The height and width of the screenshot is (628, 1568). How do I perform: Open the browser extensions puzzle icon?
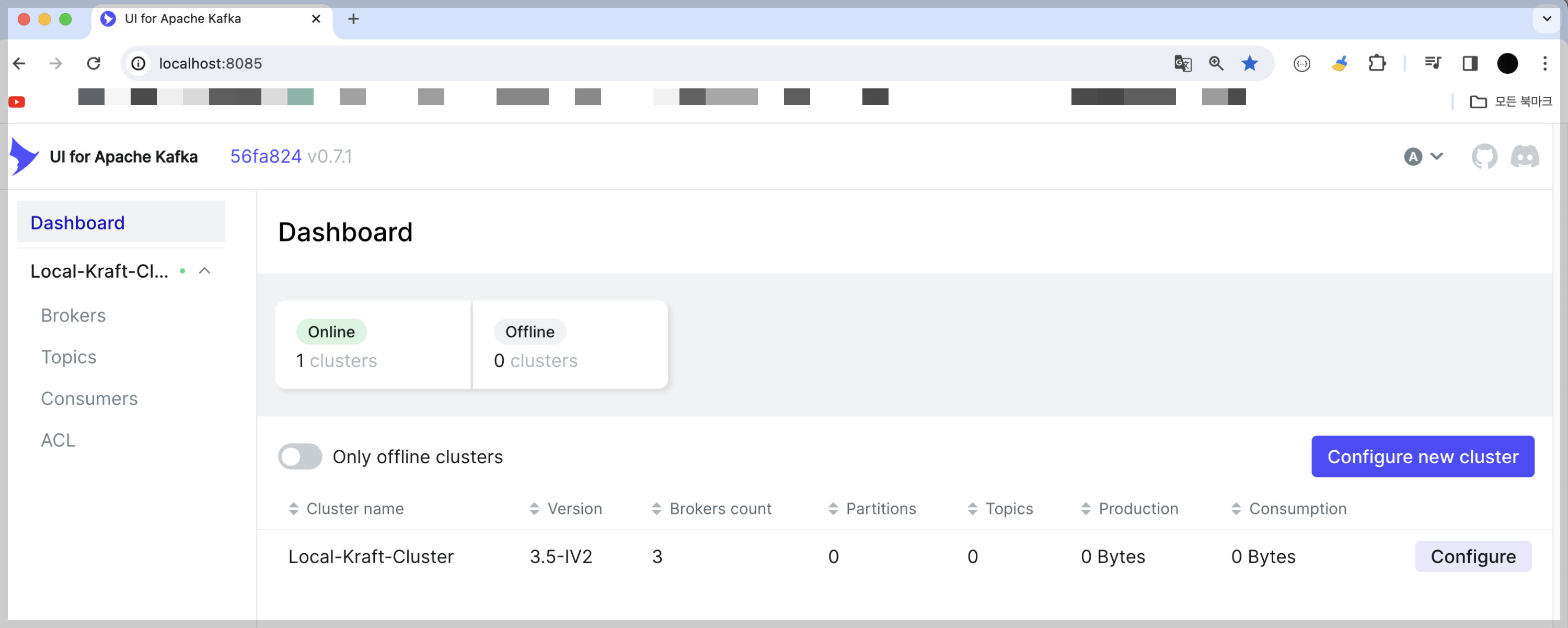point(1376,63)
